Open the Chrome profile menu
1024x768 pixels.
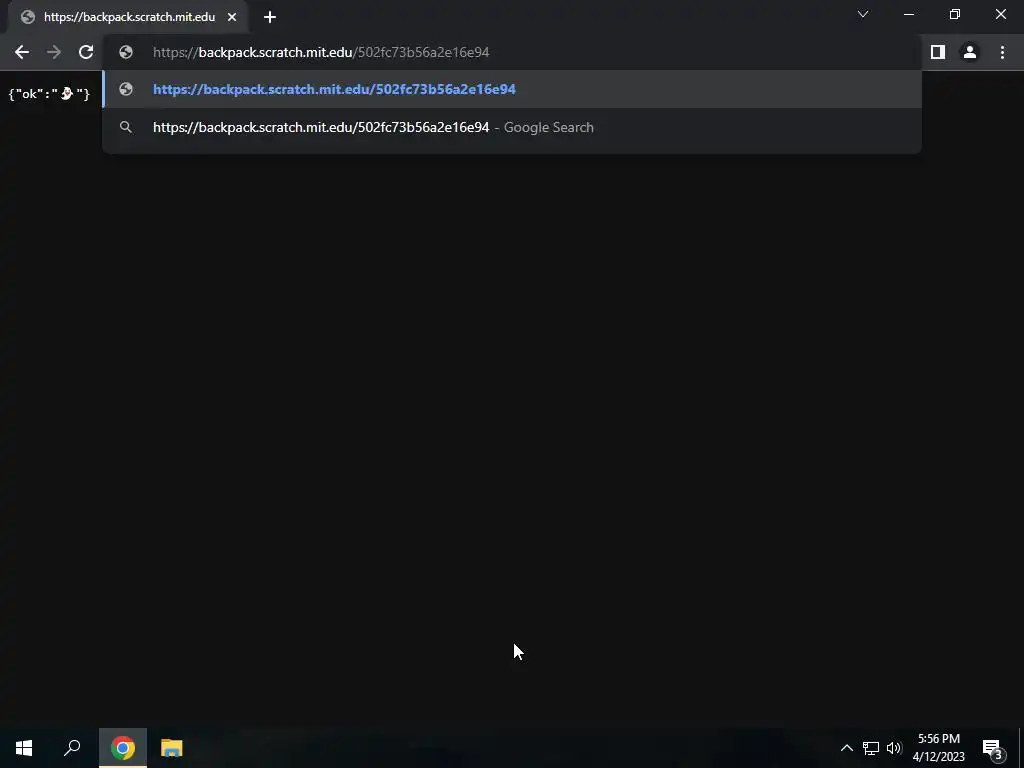(x=970, y=52)
